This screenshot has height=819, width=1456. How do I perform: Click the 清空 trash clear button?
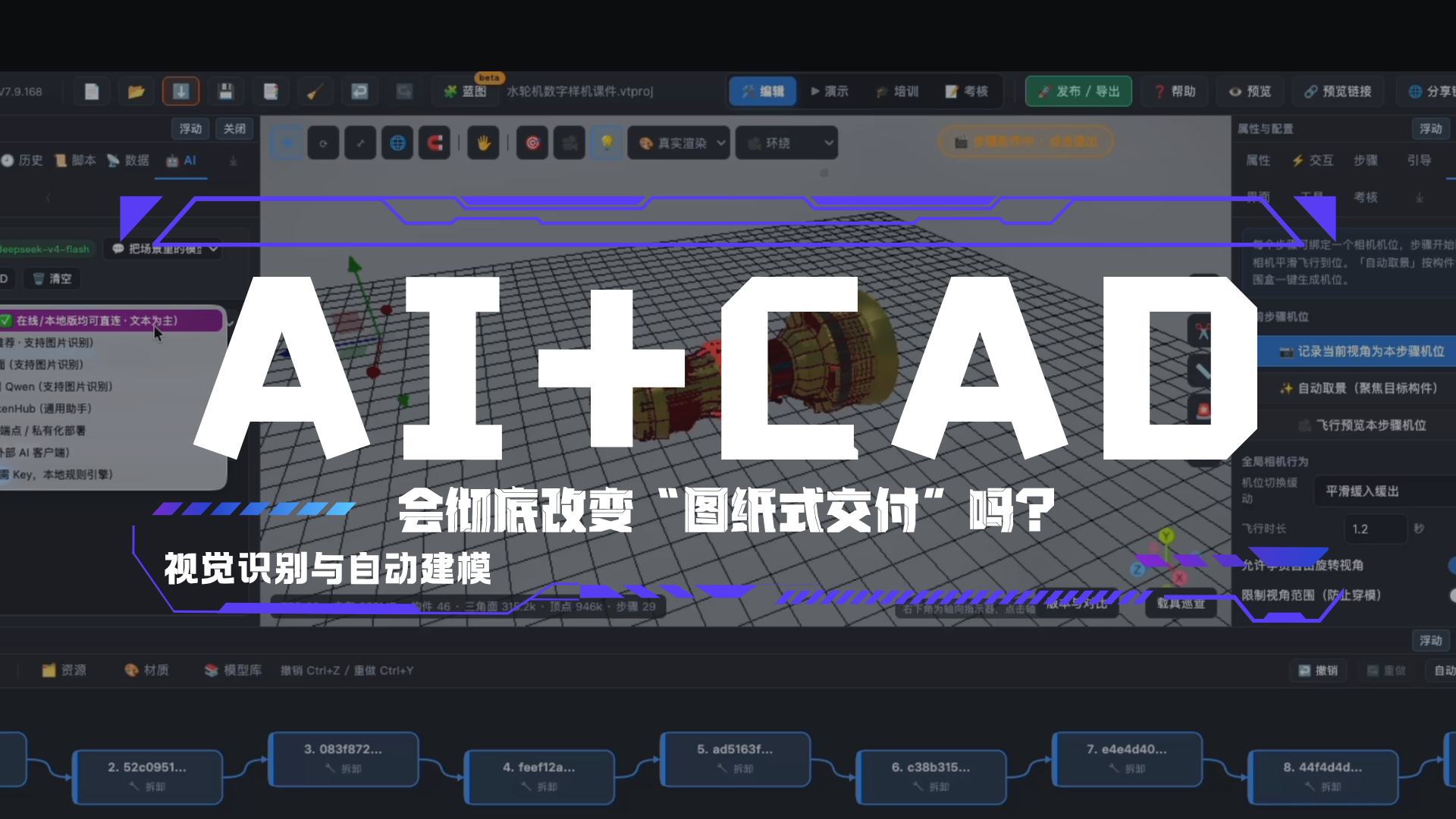(x=52, y=279)
